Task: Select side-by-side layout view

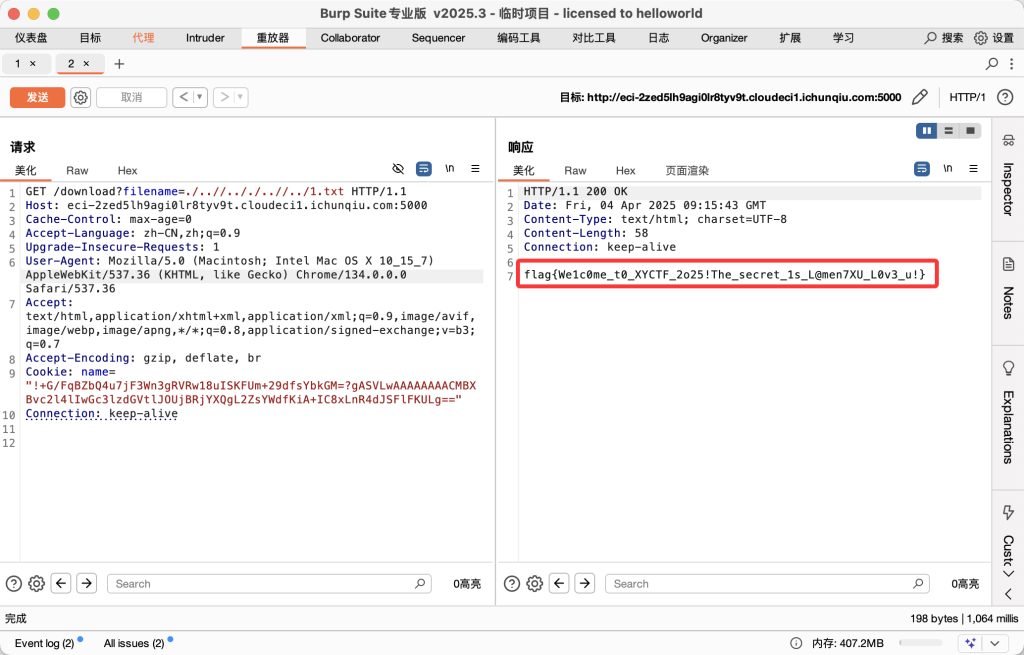Action: (x=927, y=131)
